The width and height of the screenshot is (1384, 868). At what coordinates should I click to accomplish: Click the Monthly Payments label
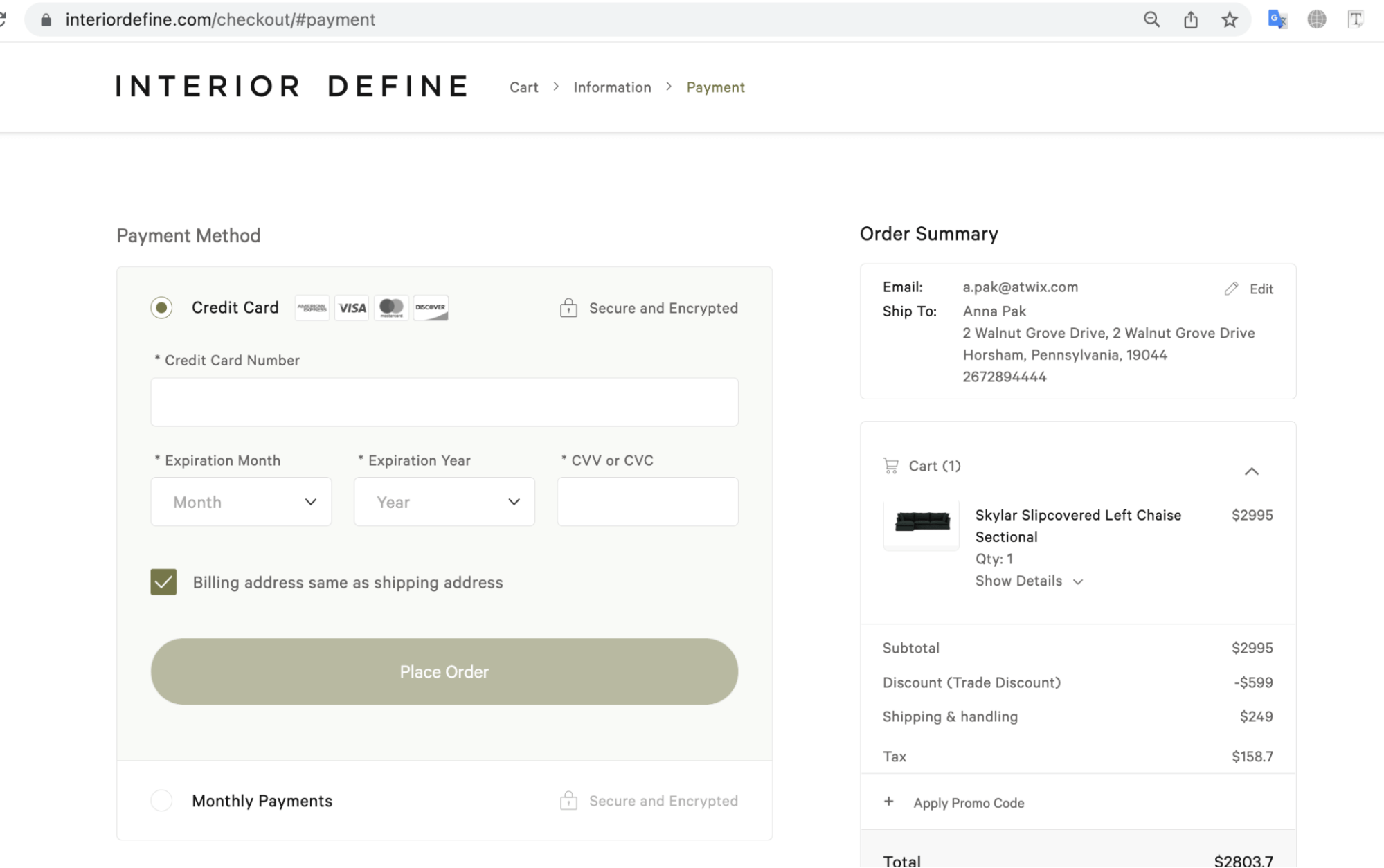(x=262, y=801)
